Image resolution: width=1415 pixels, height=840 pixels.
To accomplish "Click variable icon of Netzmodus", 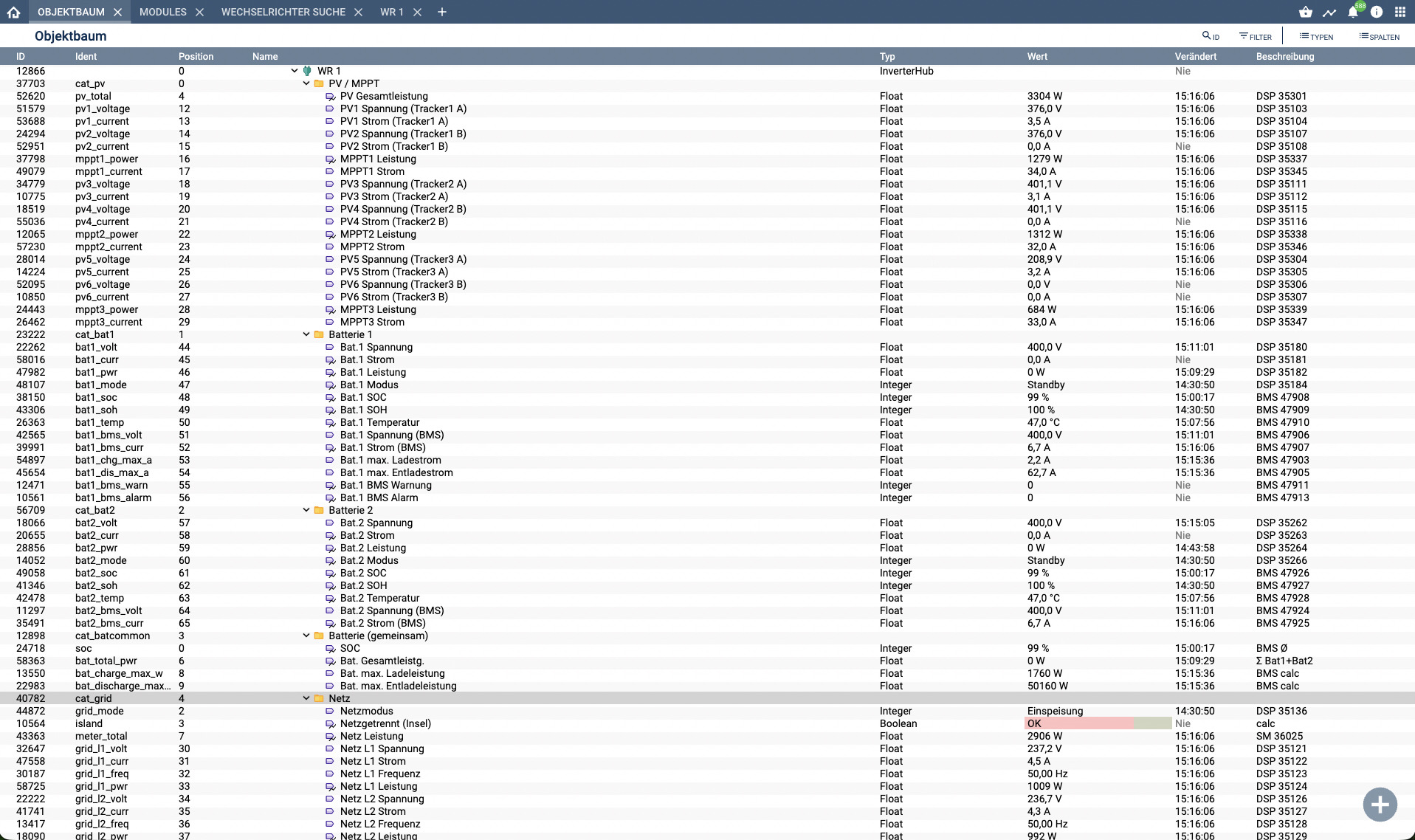I will click(x=330, y=711).
